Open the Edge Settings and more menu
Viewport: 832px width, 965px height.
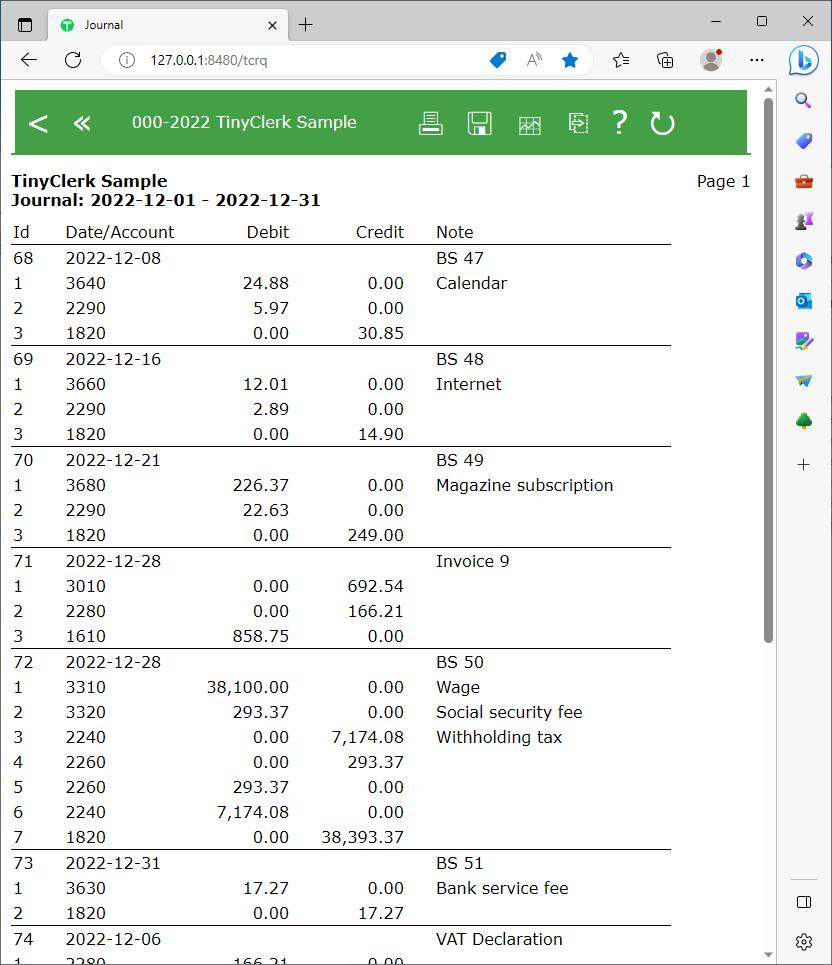[757, 60]
